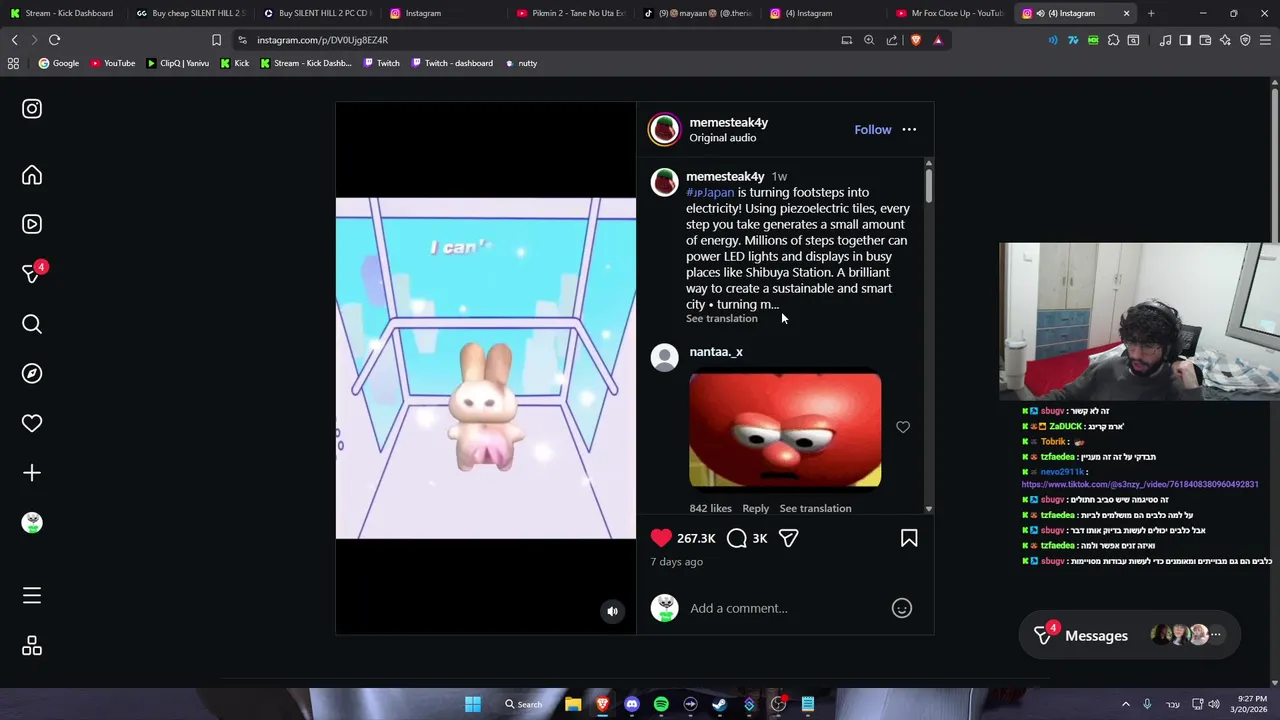1280x720 pixels.
Task: Click the instagram.com address bar
Action: pyautogui.click(x=540, y=40)
